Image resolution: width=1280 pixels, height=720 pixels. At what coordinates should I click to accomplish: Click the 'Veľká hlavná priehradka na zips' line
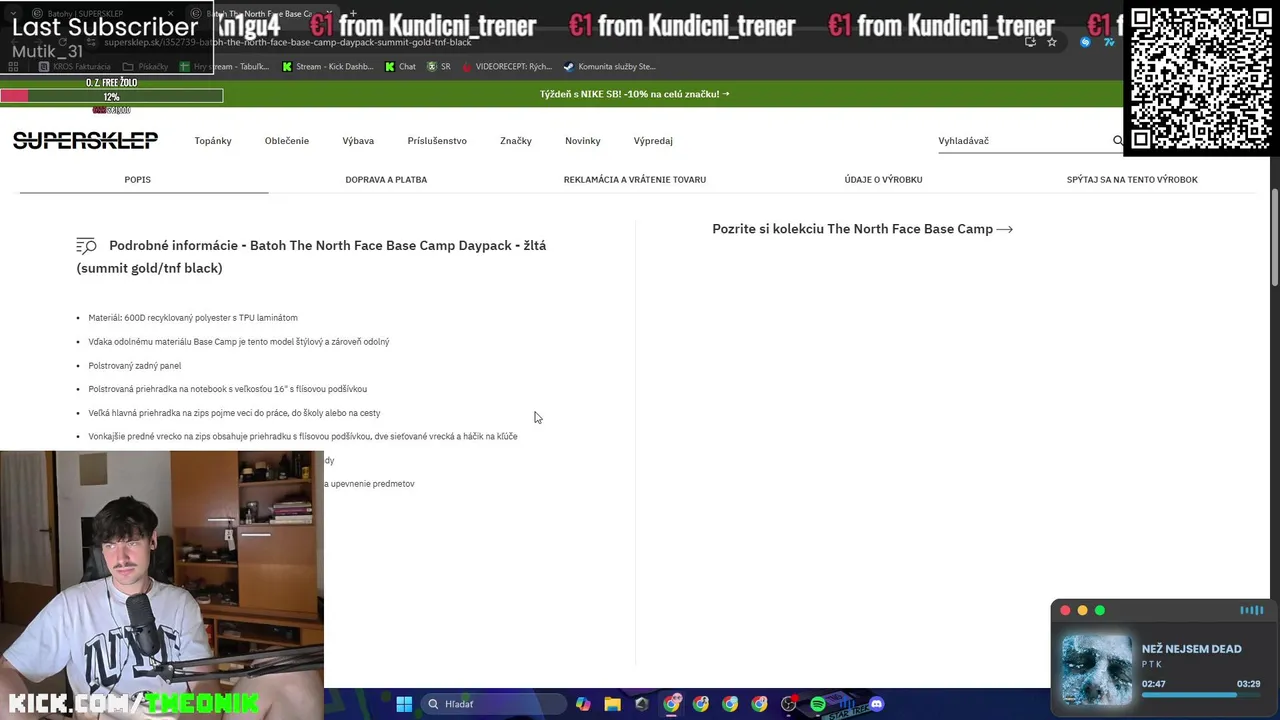click(x=234, y=413)
